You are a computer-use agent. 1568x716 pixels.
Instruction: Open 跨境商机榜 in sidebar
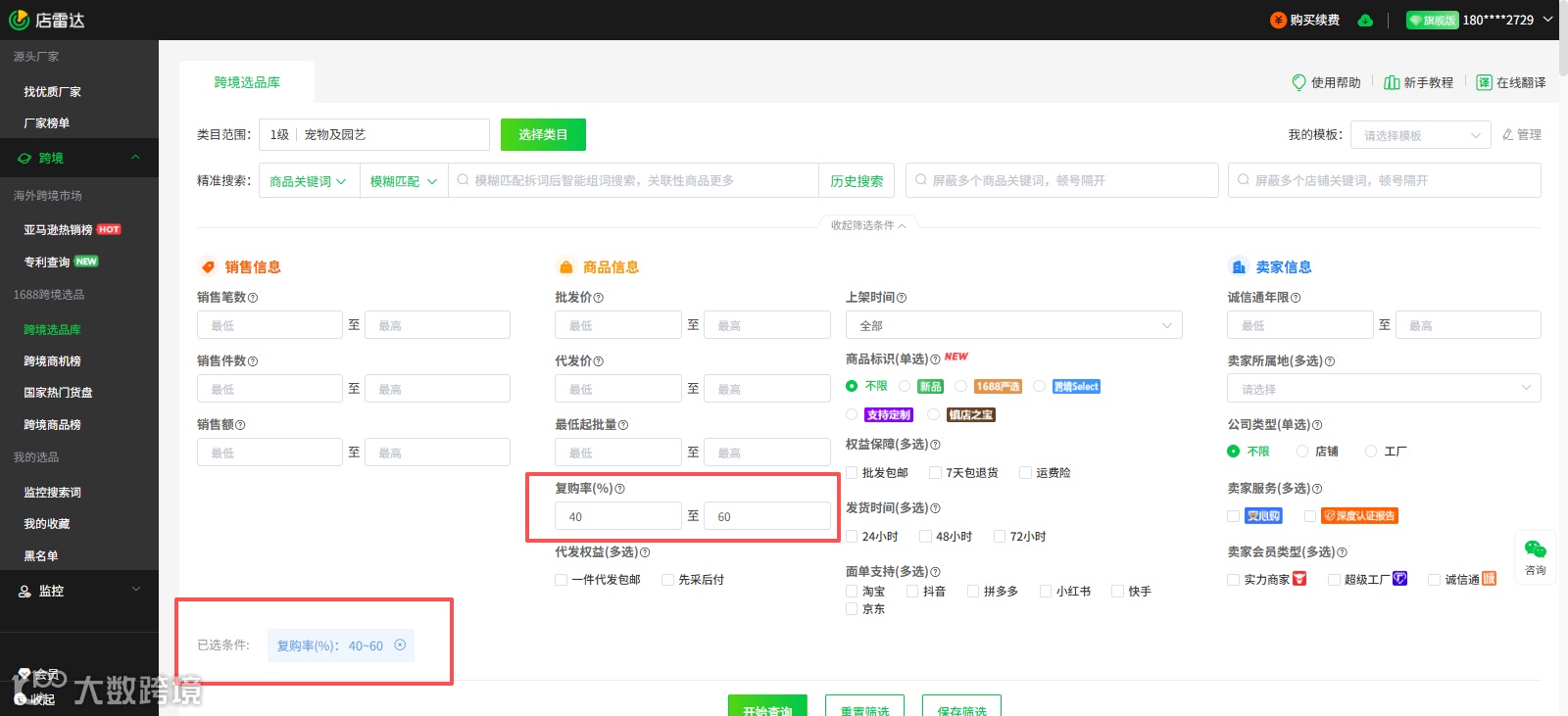tap(53, 361)
